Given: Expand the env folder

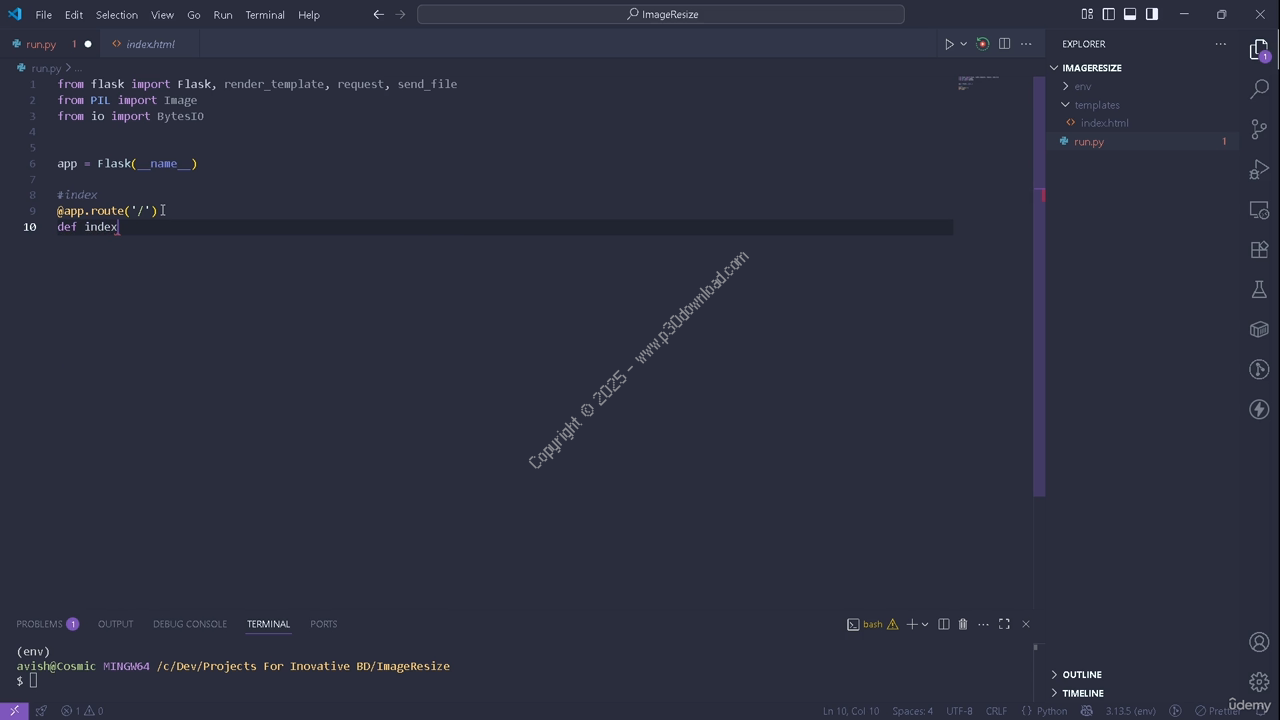Looking at the screenshot, I should coord(1082,86).
